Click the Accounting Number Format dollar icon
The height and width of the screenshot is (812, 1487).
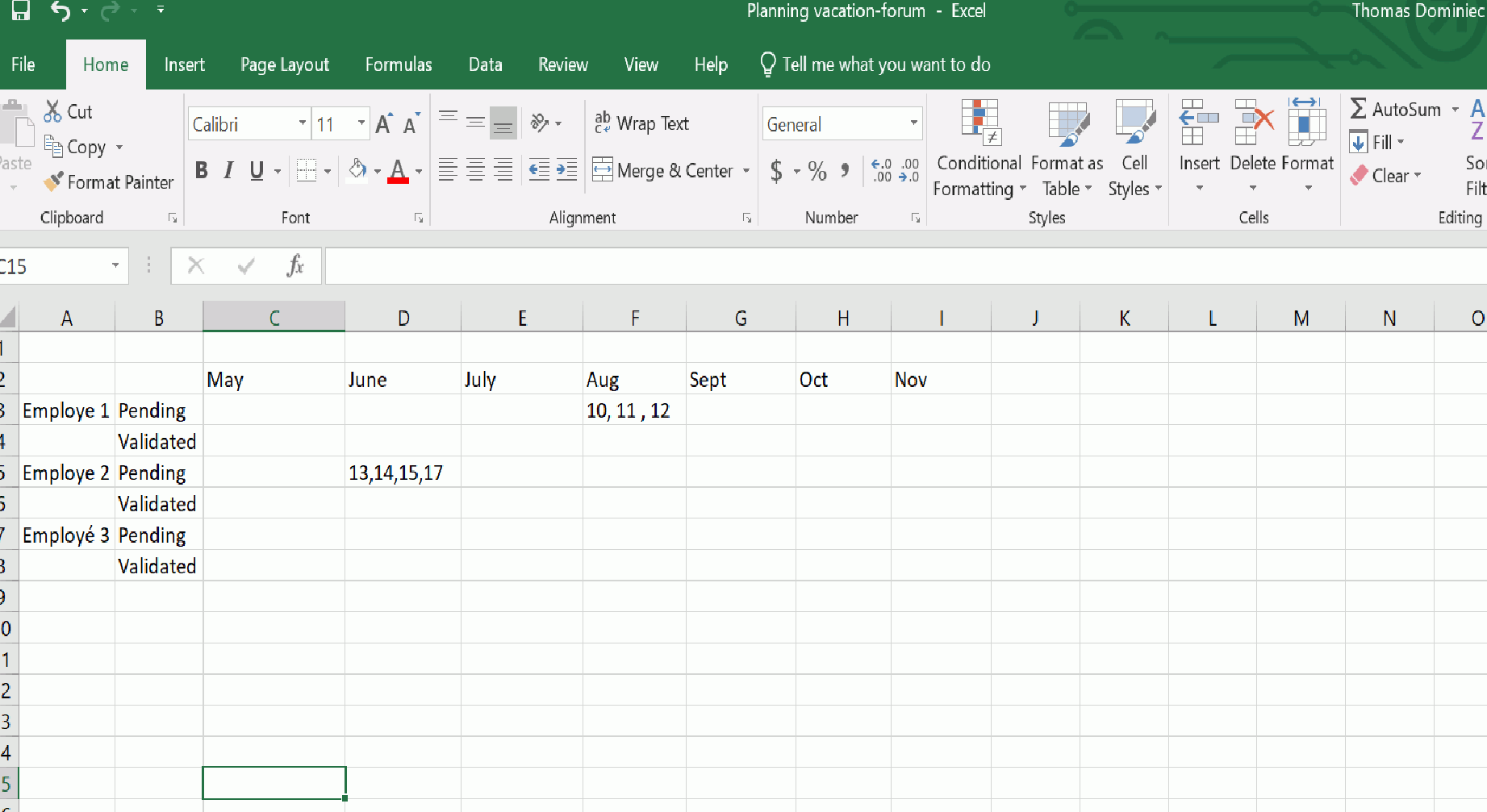point(776,171)
